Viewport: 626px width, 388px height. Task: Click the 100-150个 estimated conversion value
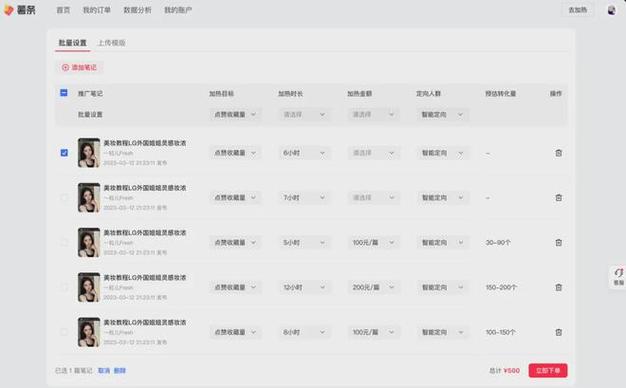click(501, 332)
